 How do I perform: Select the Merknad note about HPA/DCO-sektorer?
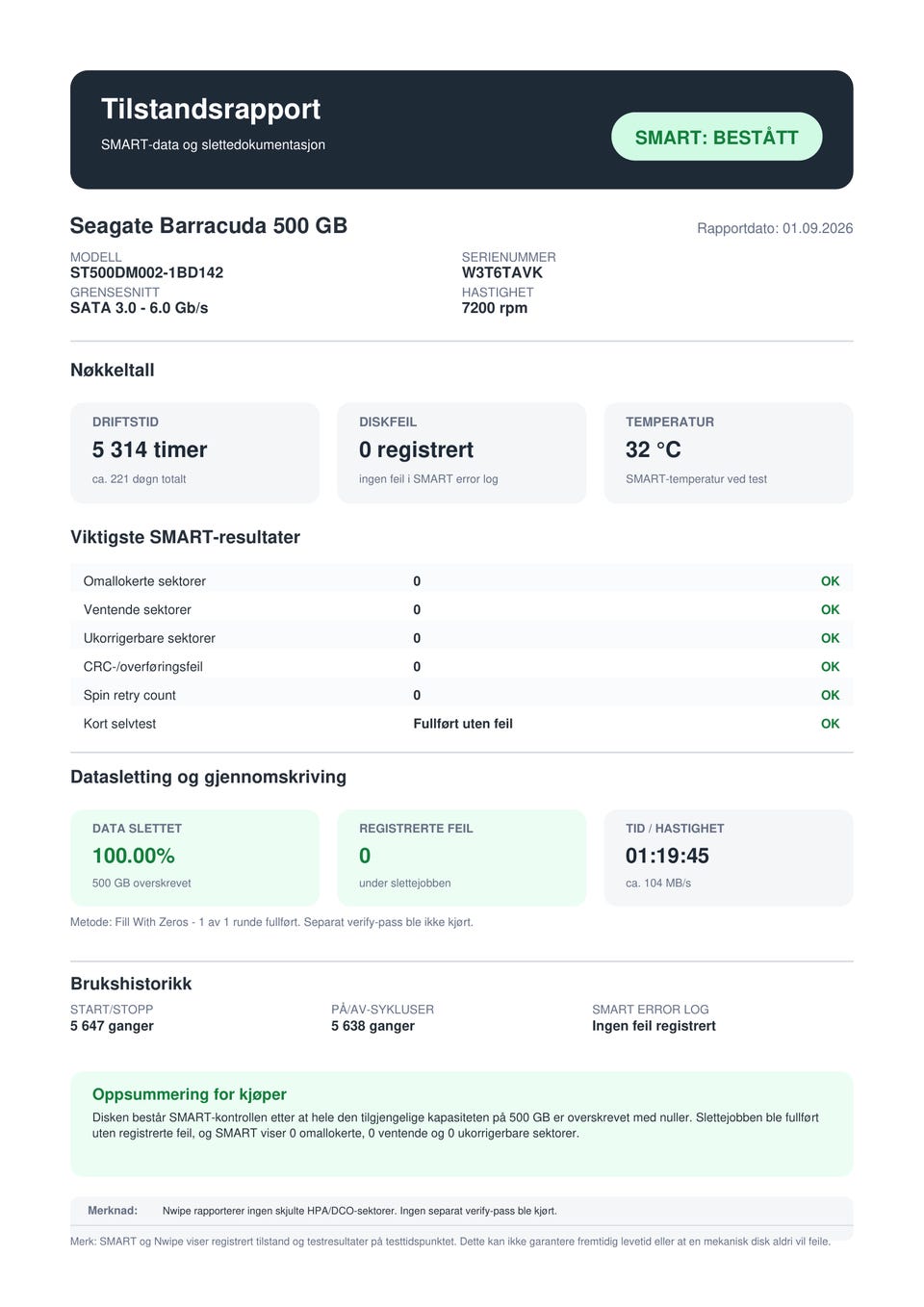coord(462,1211)
